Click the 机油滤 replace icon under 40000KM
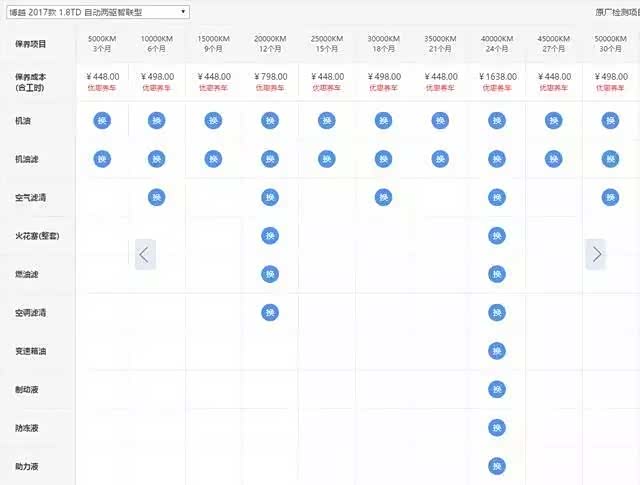Viewport: 640px width, 485px height. (497, 159)
